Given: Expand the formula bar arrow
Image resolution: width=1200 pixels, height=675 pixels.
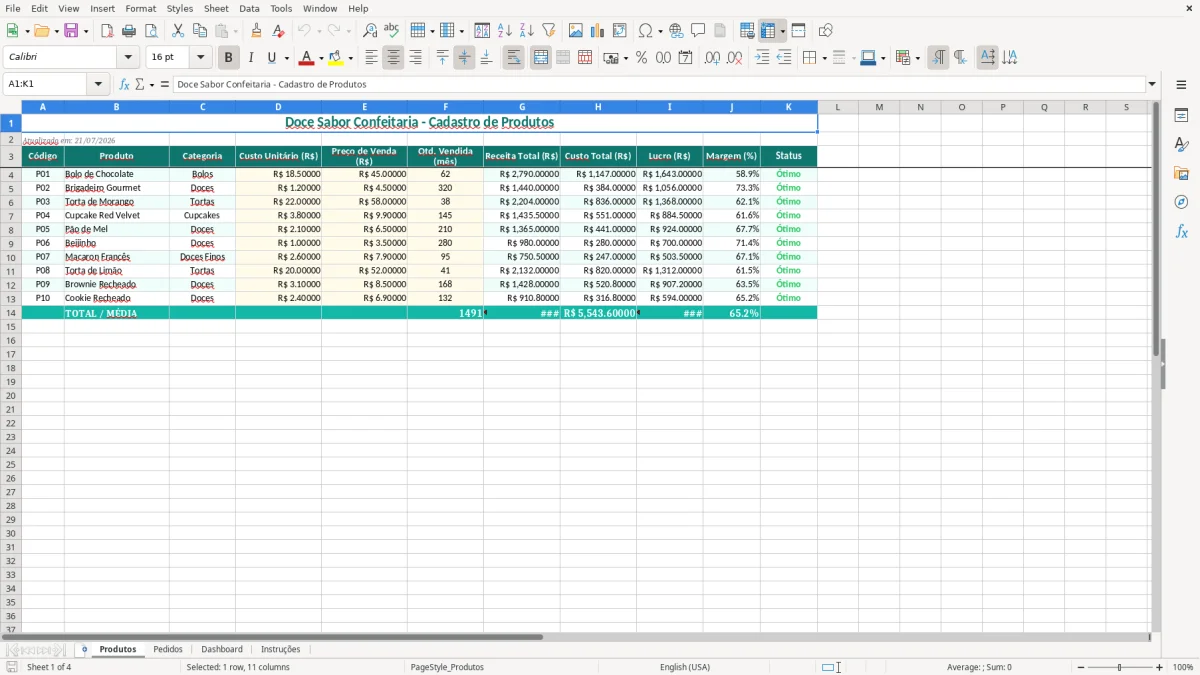Looking at the screenshot, I should click(x=1152, y=84).
